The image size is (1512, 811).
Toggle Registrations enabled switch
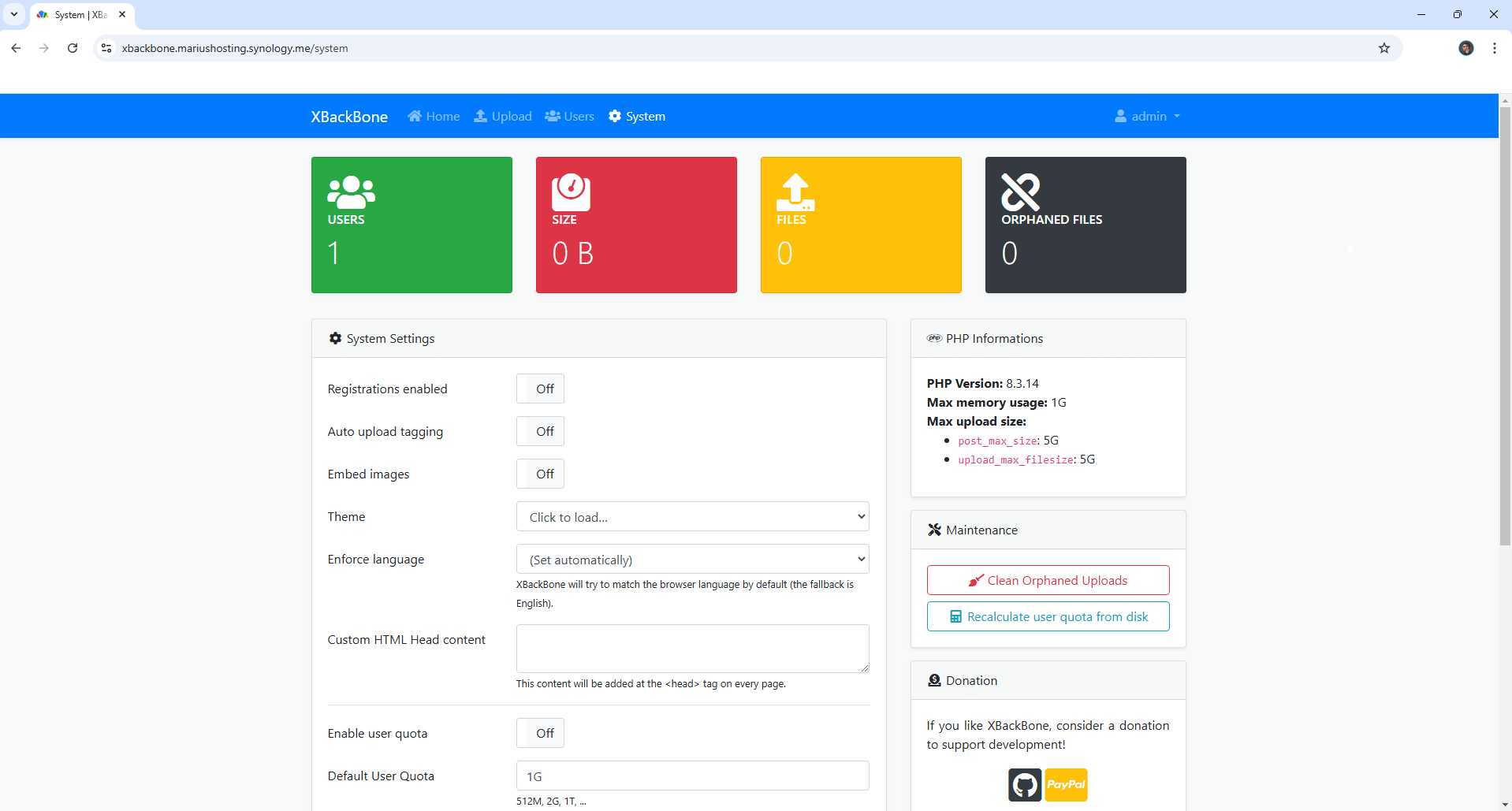[x=541, y=389]
